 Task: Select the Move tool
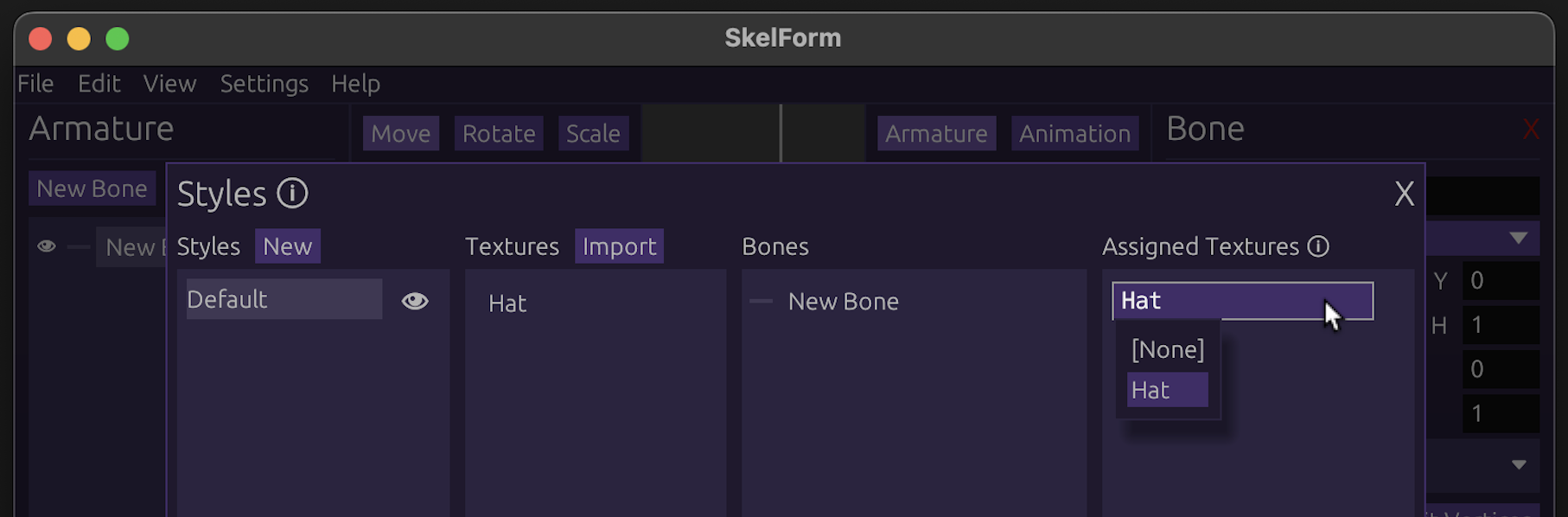click(x=400, y=133)
